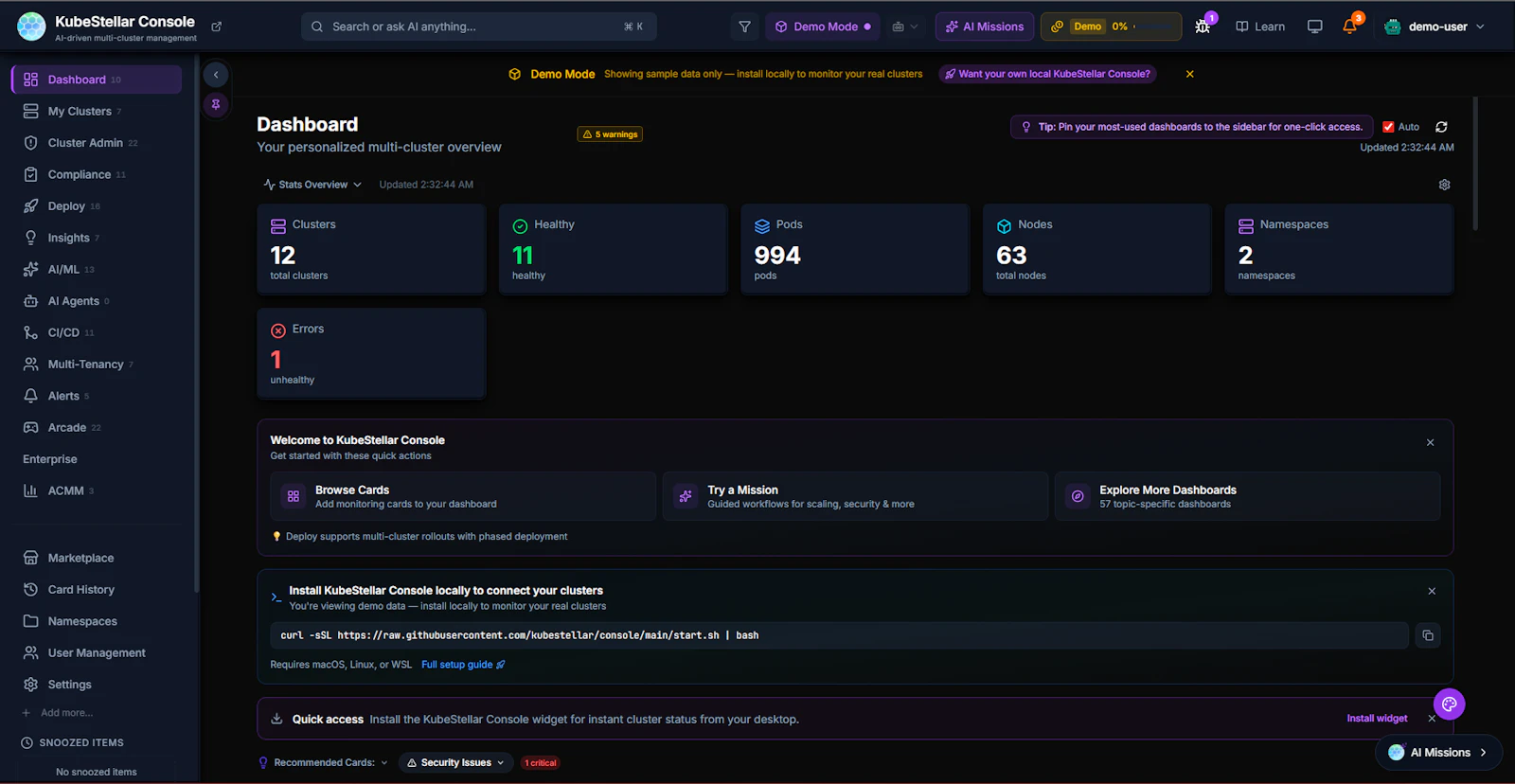Navigate to Deploy in the sidebar
Viewport: 1515px width, 784px height.
97,206
